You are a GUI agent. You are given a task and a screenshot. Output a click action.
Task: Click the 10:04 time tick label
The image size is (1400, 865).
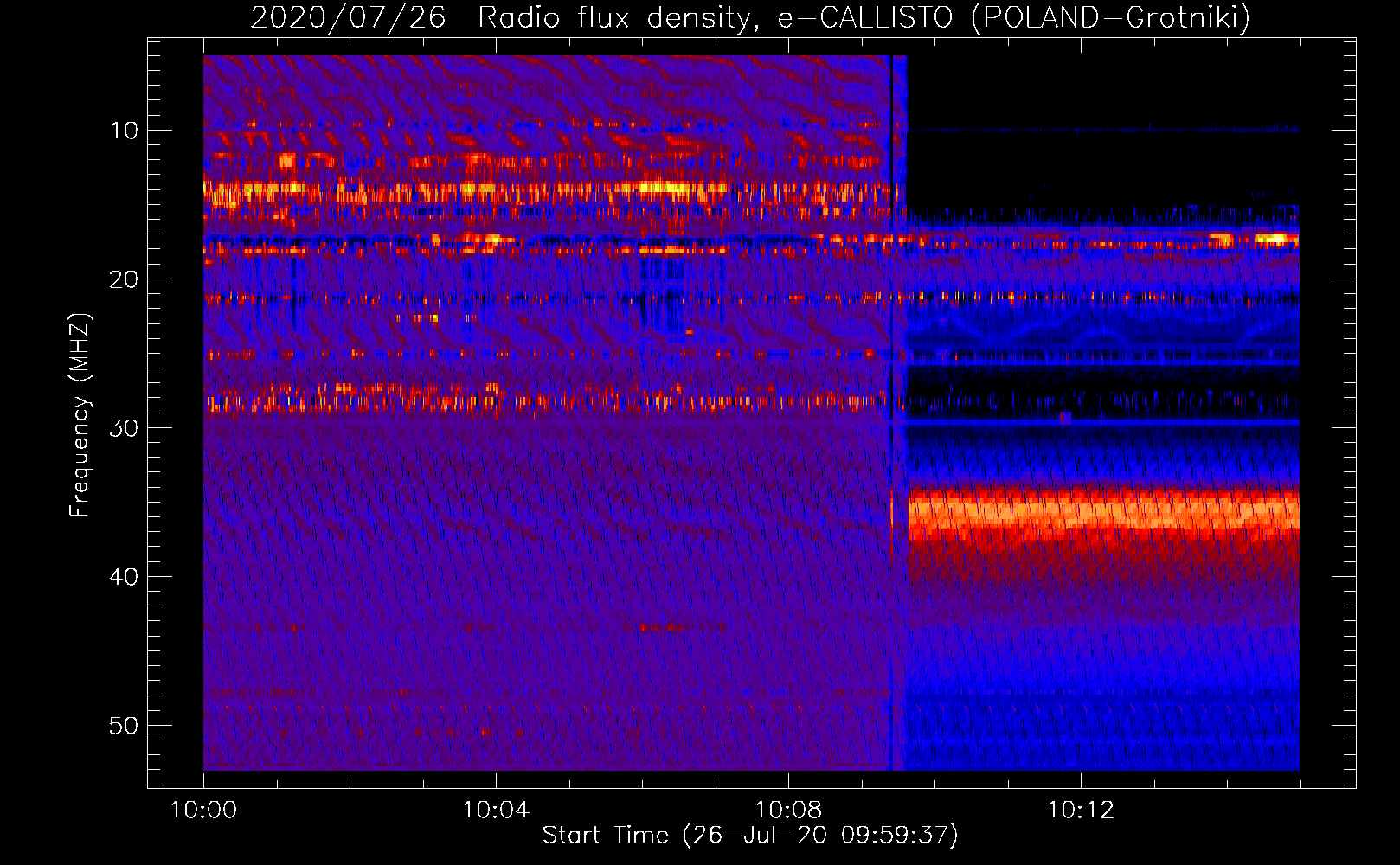coord(496,811)
